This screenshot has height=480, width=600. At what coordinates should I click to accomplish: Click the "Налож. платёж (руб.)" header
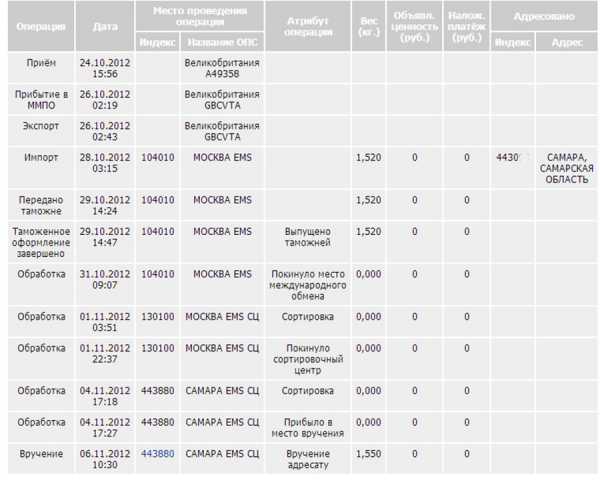(466, 27)
